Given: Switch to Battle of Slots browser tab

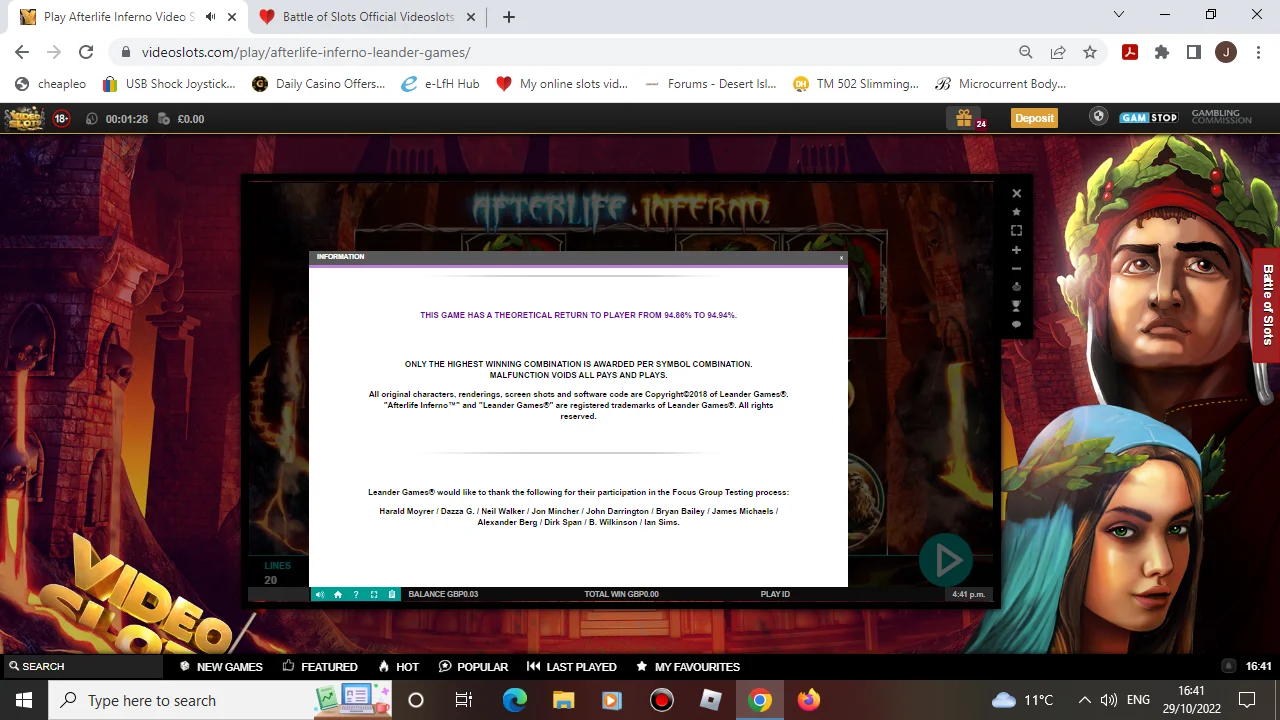Looking at the screenshot, I should click(x=367, y=16).
